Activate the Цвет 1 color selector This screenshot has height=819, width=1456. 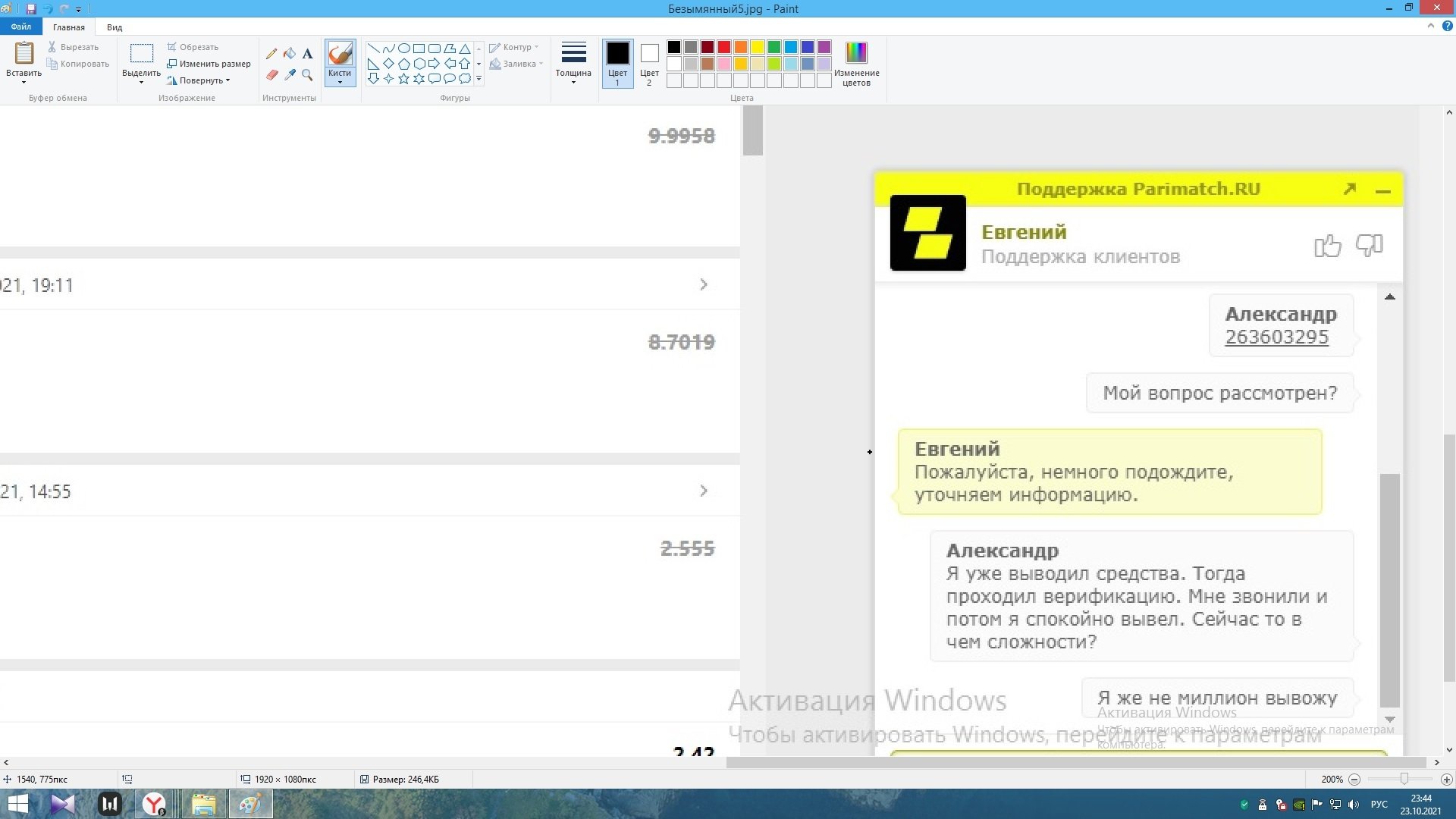tap(617, 63)
